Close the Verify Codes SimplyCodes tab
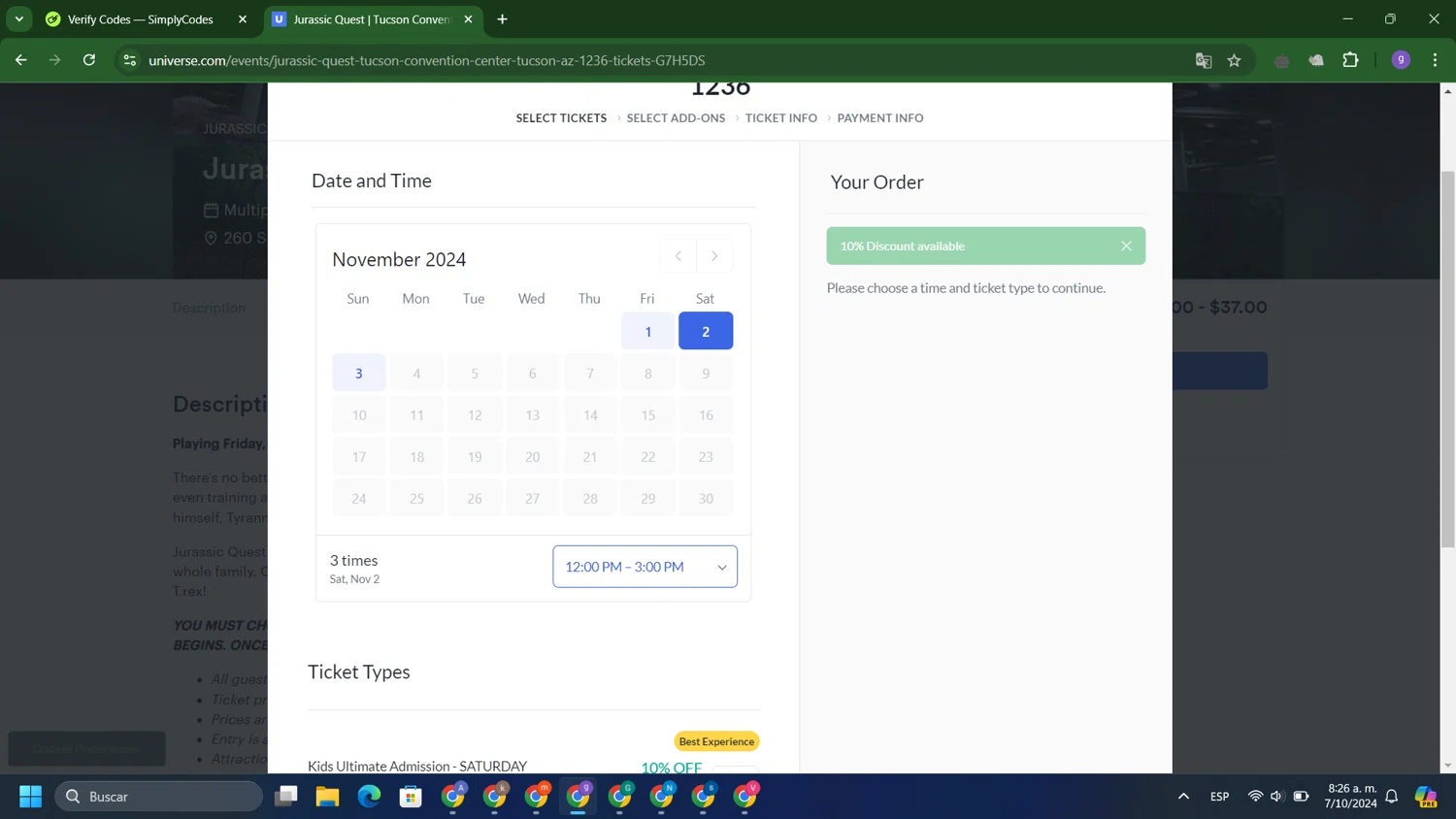Viewport: 1456px width, 819px height. [x=243, y=19]
